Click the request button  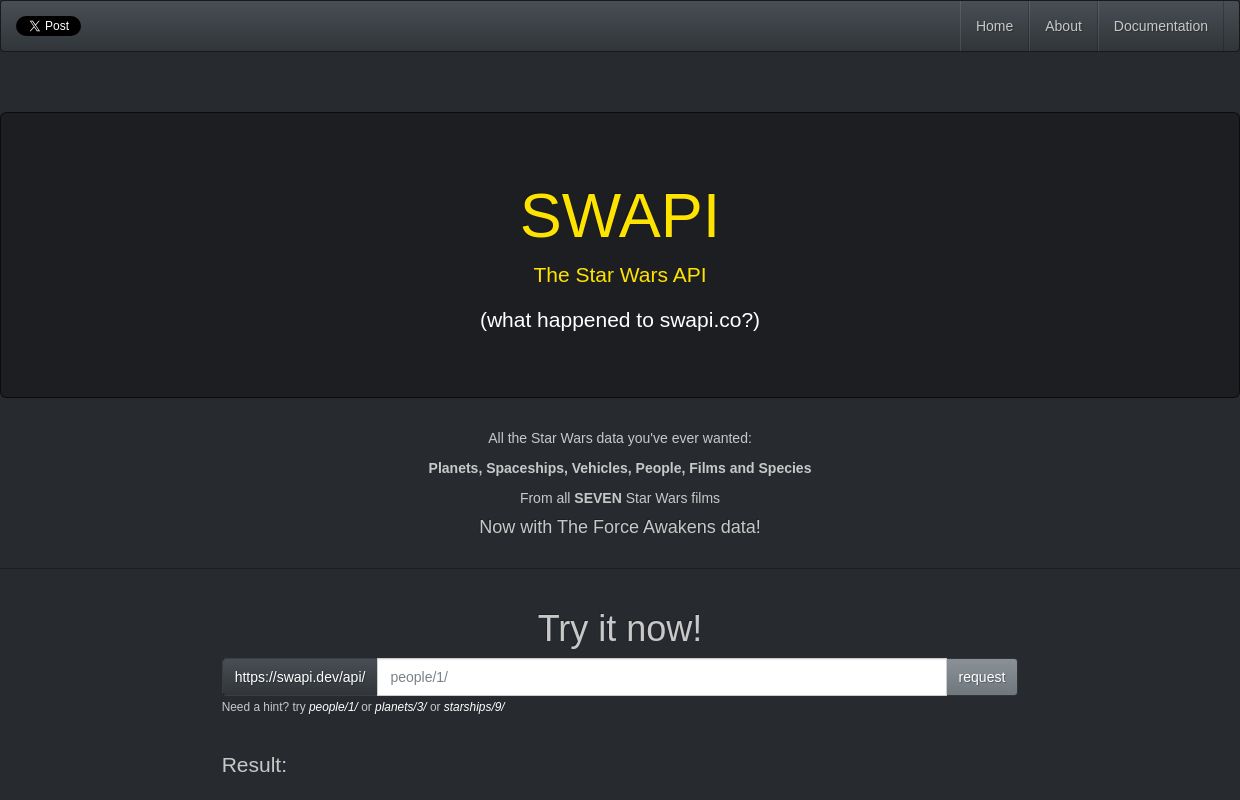click(981, 677)
